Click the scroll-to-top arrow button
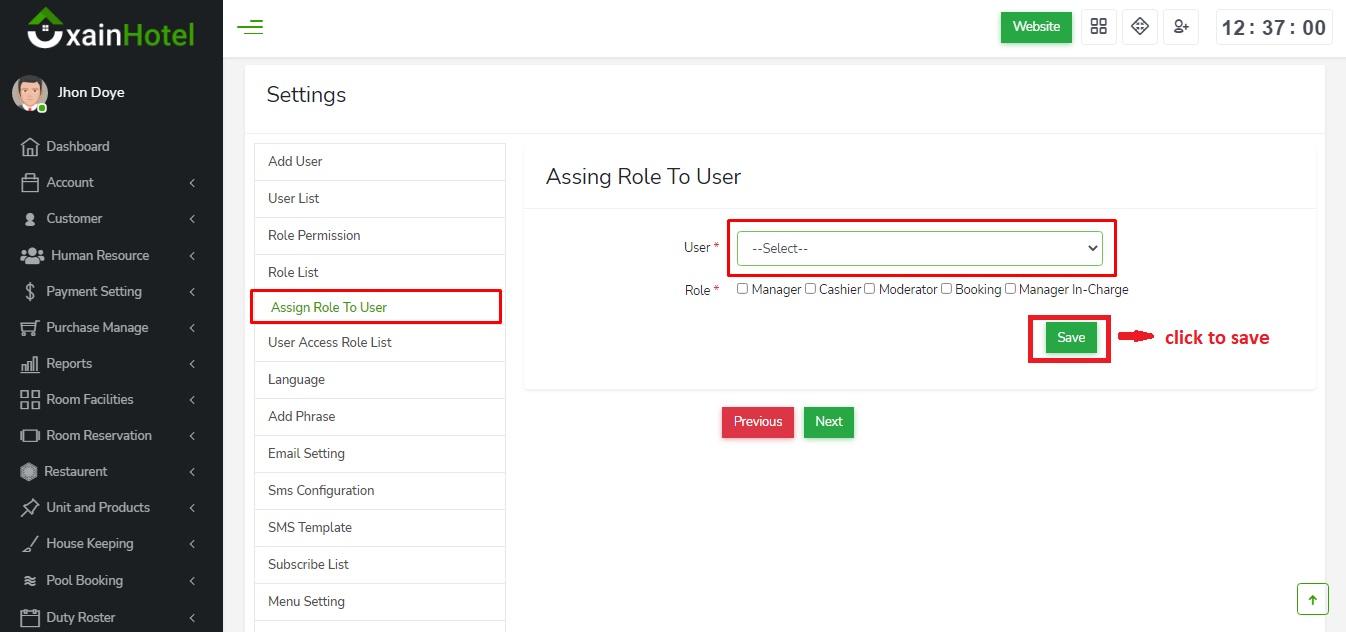The image size is (1346, 632). (x=1312, y=599)
